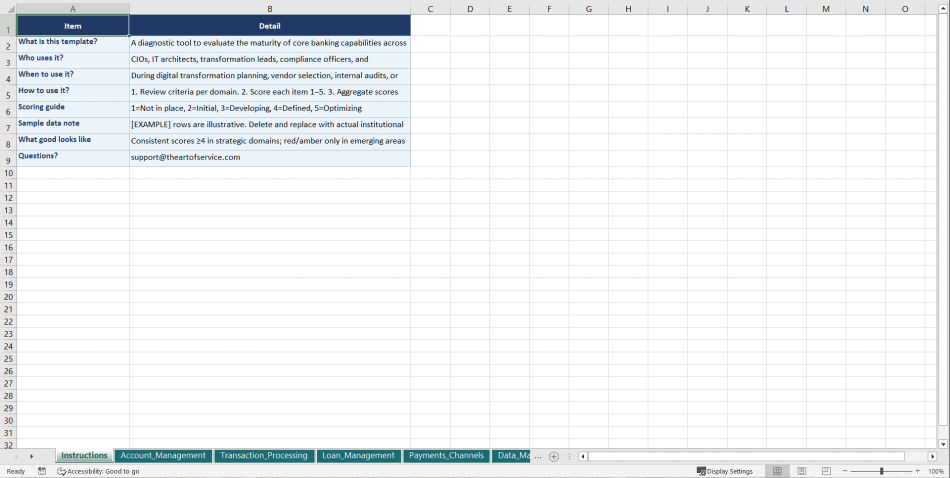Image resolution: width=950 pixels, height=478 pixels.
Task: Show more sheet tabs via ellipsis
Action: pos(538,456)
